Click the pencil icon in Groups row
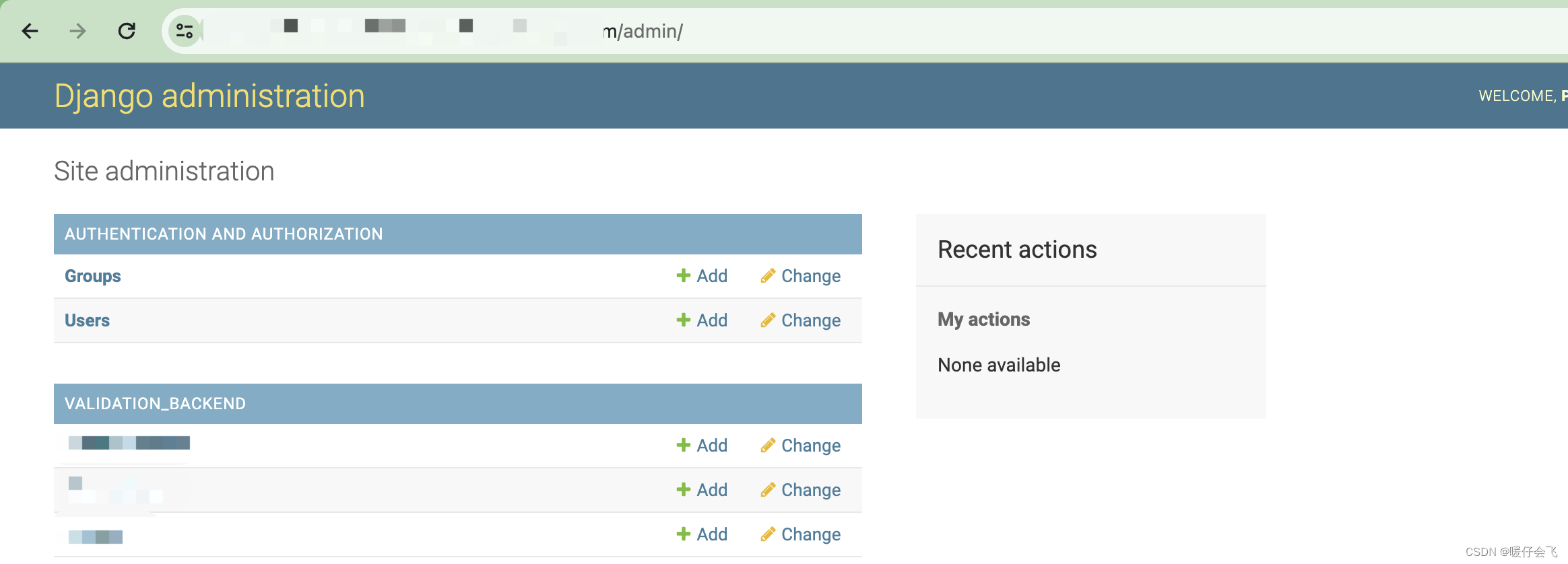The height and width of the screenshot is (564, 1568). tap(768, 276)
